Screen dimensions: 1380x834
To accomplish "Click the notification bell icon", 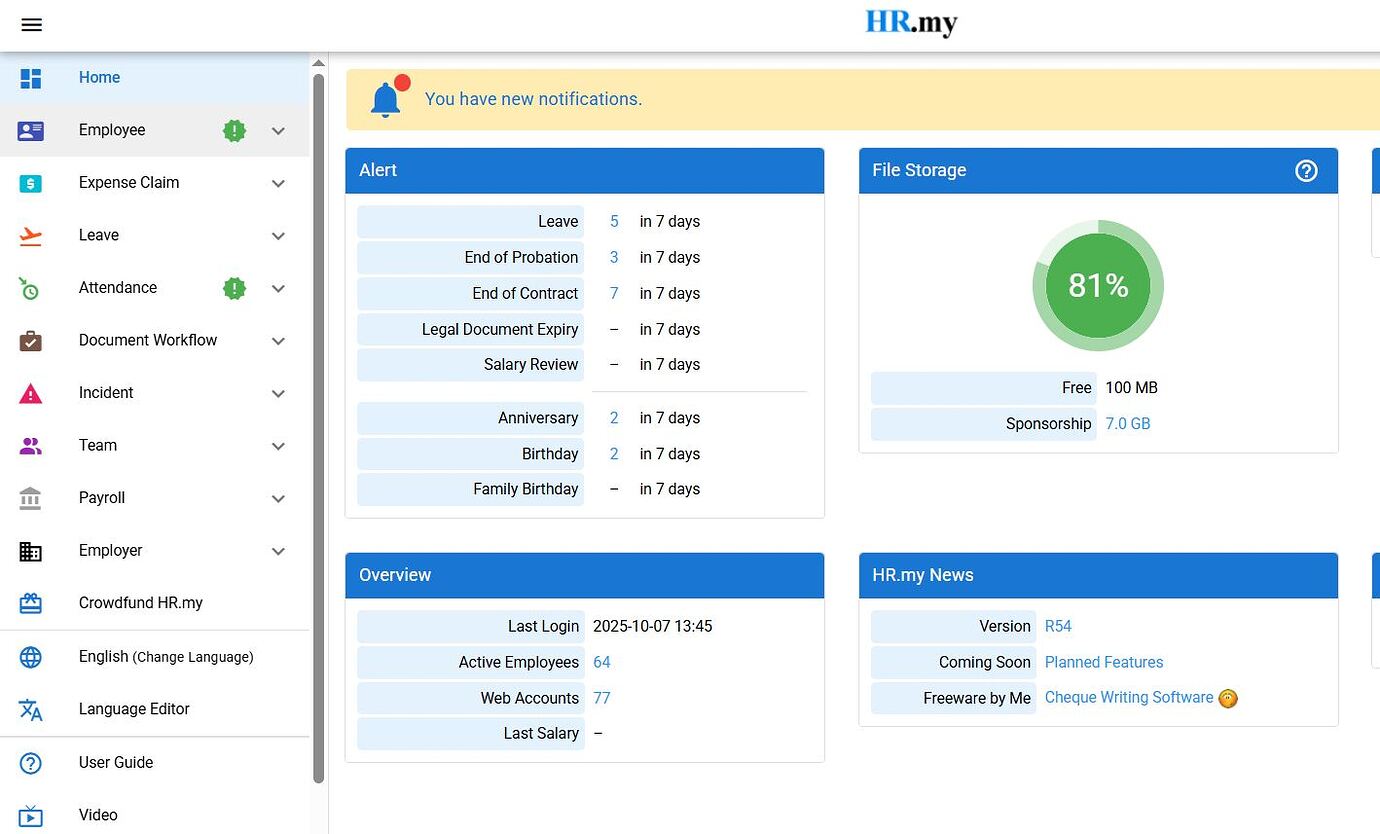I will 387,99.
